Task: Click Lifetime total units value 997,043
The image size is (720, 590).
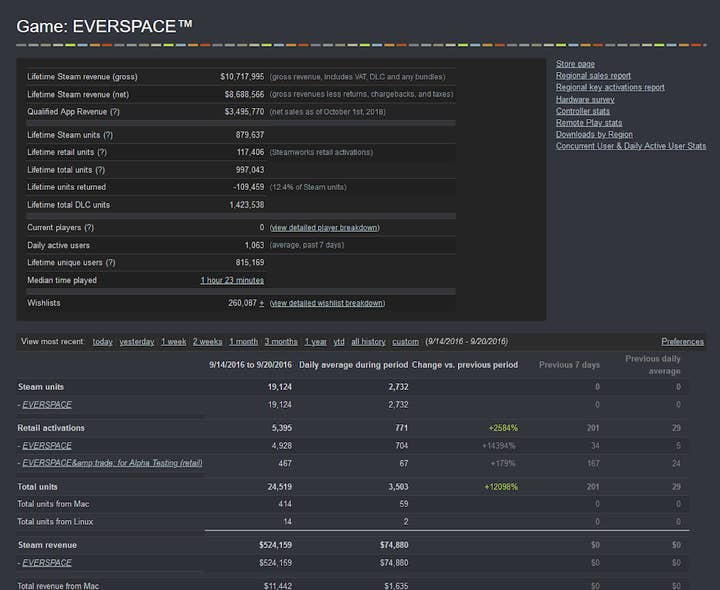Action: (250, 170)
